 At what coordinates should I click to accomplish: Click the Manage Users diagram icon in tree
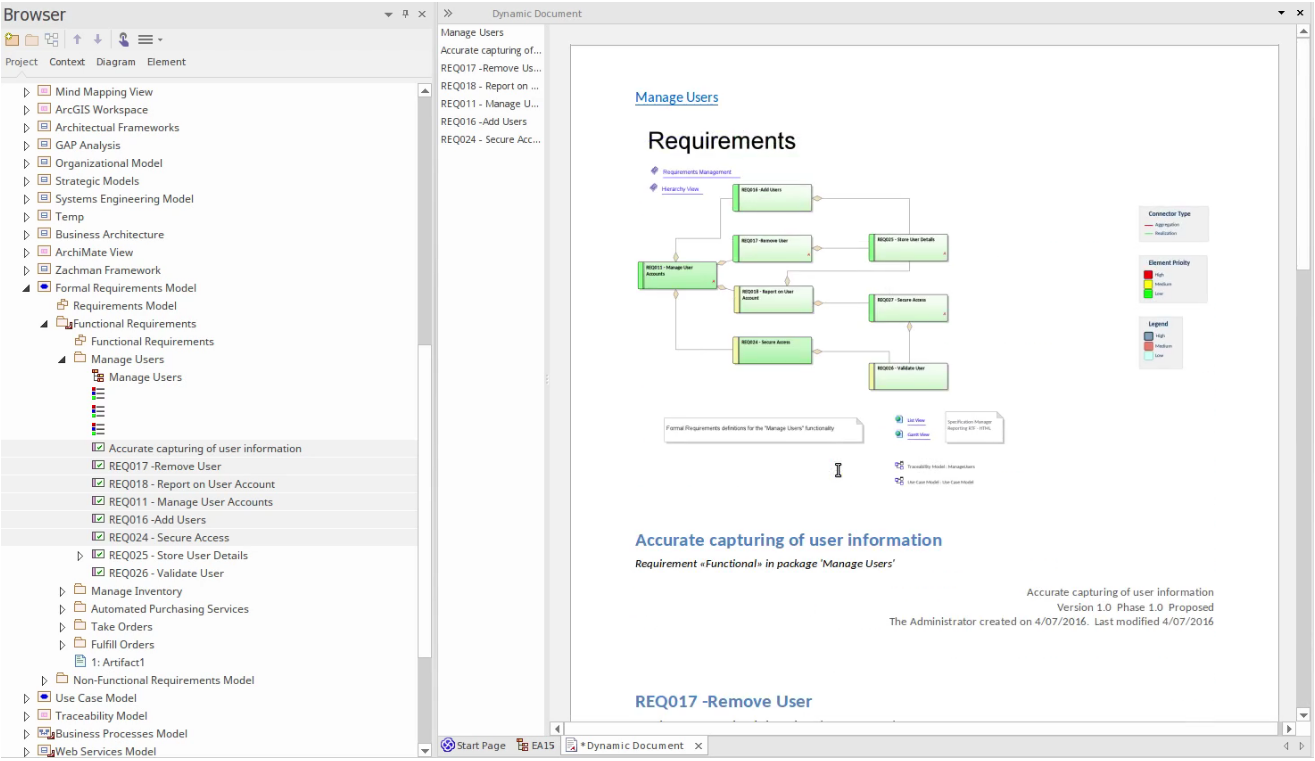[x=98, y=377]
